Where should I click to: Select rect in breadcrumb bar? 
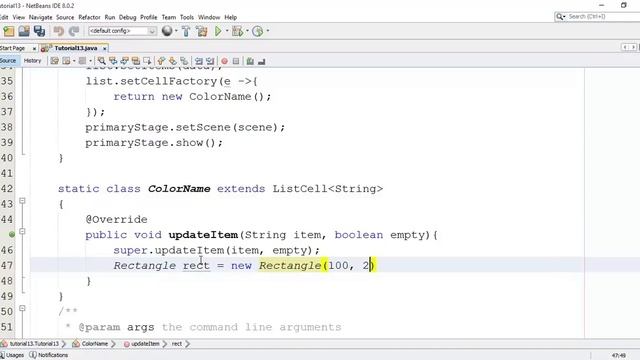pos(177,344)
